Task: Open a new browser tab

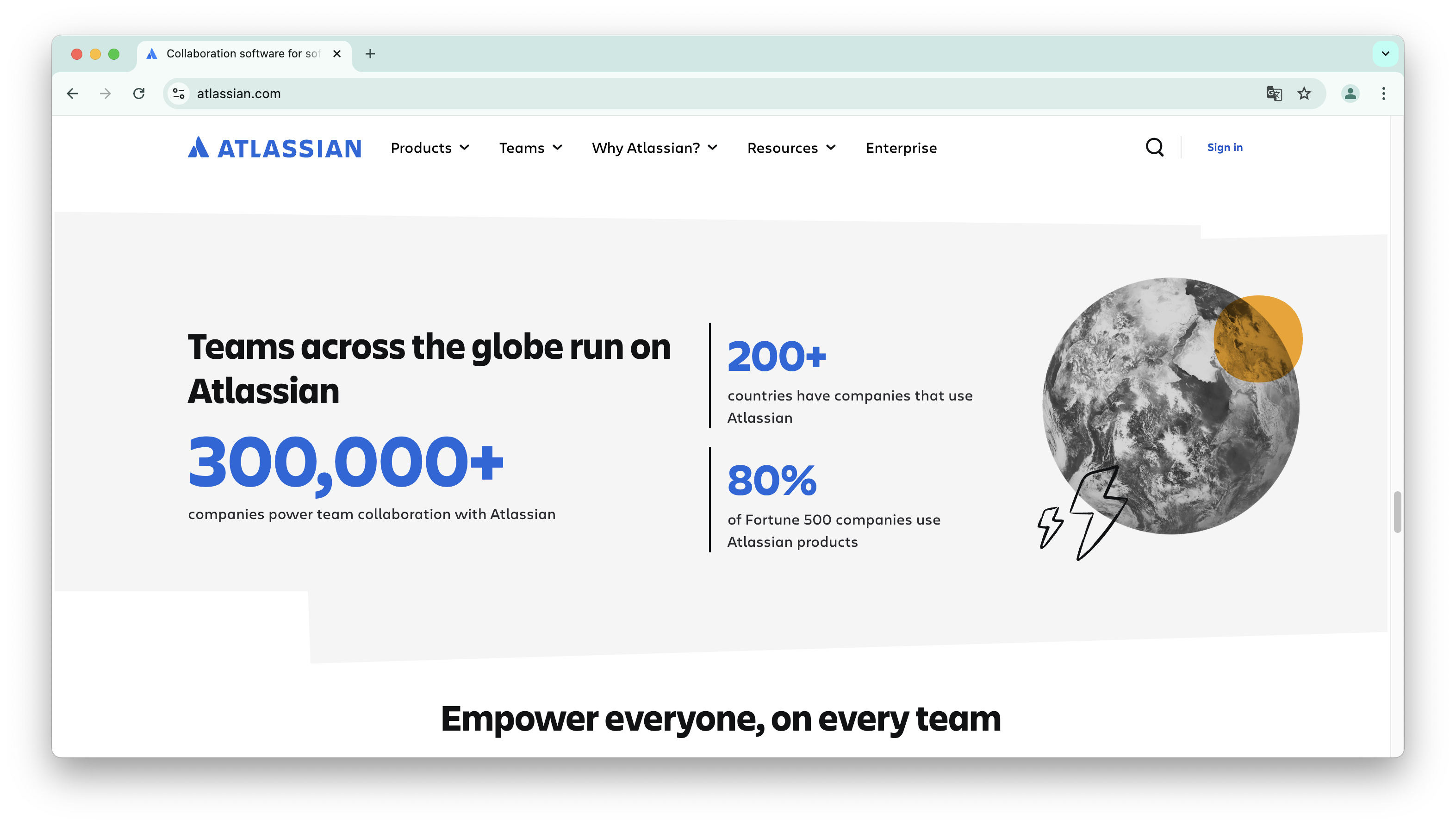Action: [370, 54]
